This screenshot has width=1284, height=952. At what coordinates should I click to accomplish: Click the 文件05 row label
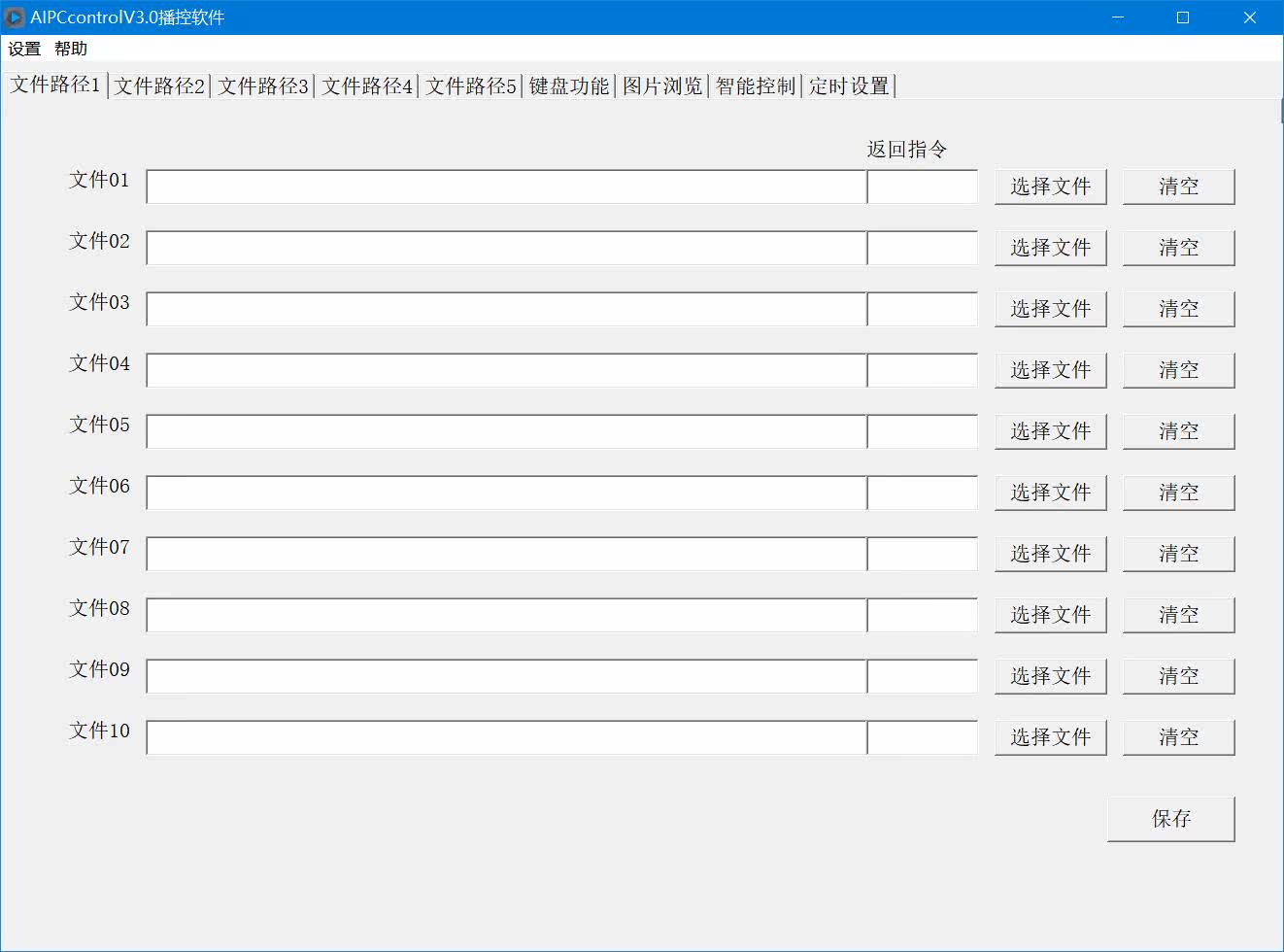[x=99, y=425]
